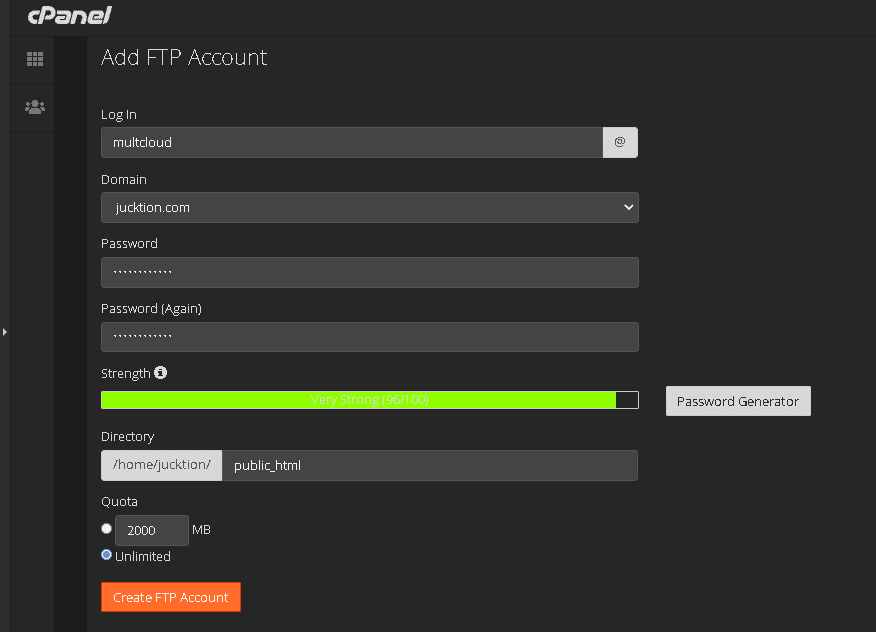
Task: Click the Create FTP Account button
Action: (x=171, y=597)
